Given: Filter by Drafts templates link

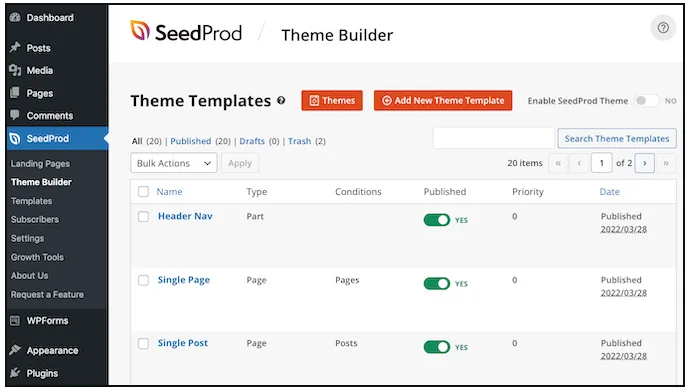Looking at the screenshot, I should [252, 141].
